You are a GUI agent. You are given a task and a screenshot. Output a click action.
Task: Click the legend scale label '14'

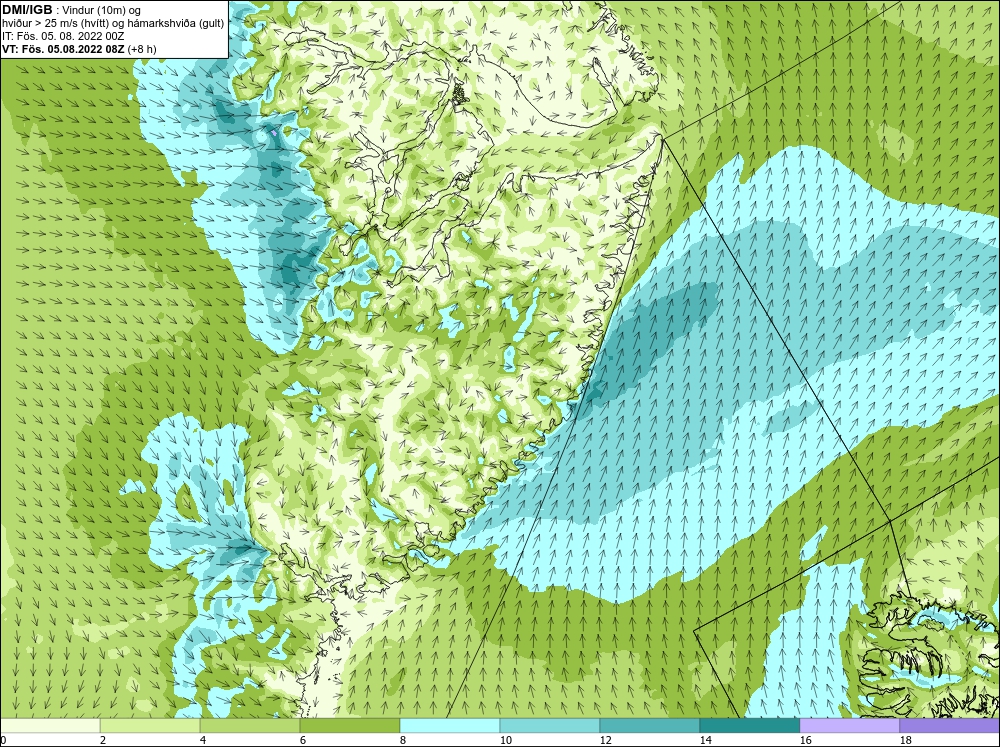[705, 740]
